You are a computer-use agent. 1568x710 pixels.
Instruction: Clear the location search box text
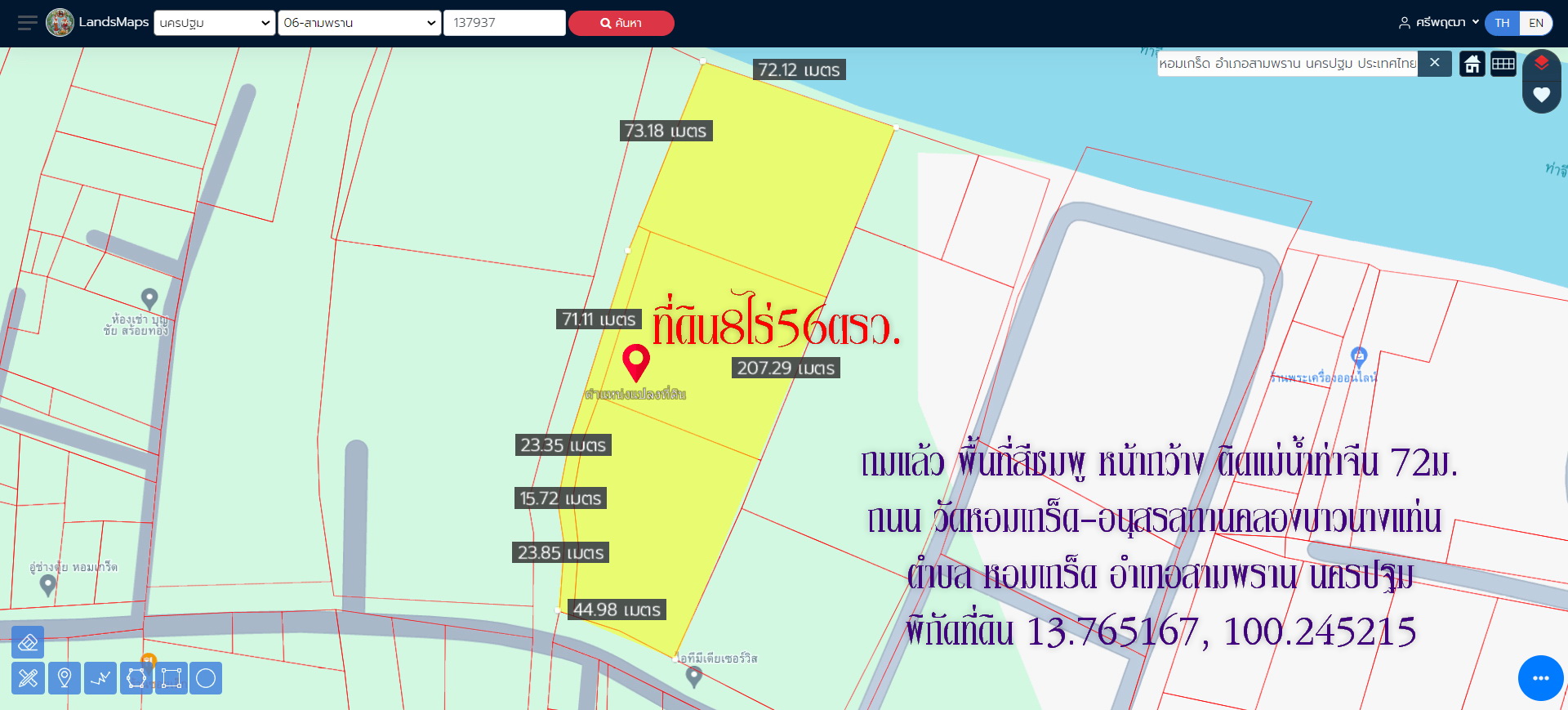point(1434,63)
